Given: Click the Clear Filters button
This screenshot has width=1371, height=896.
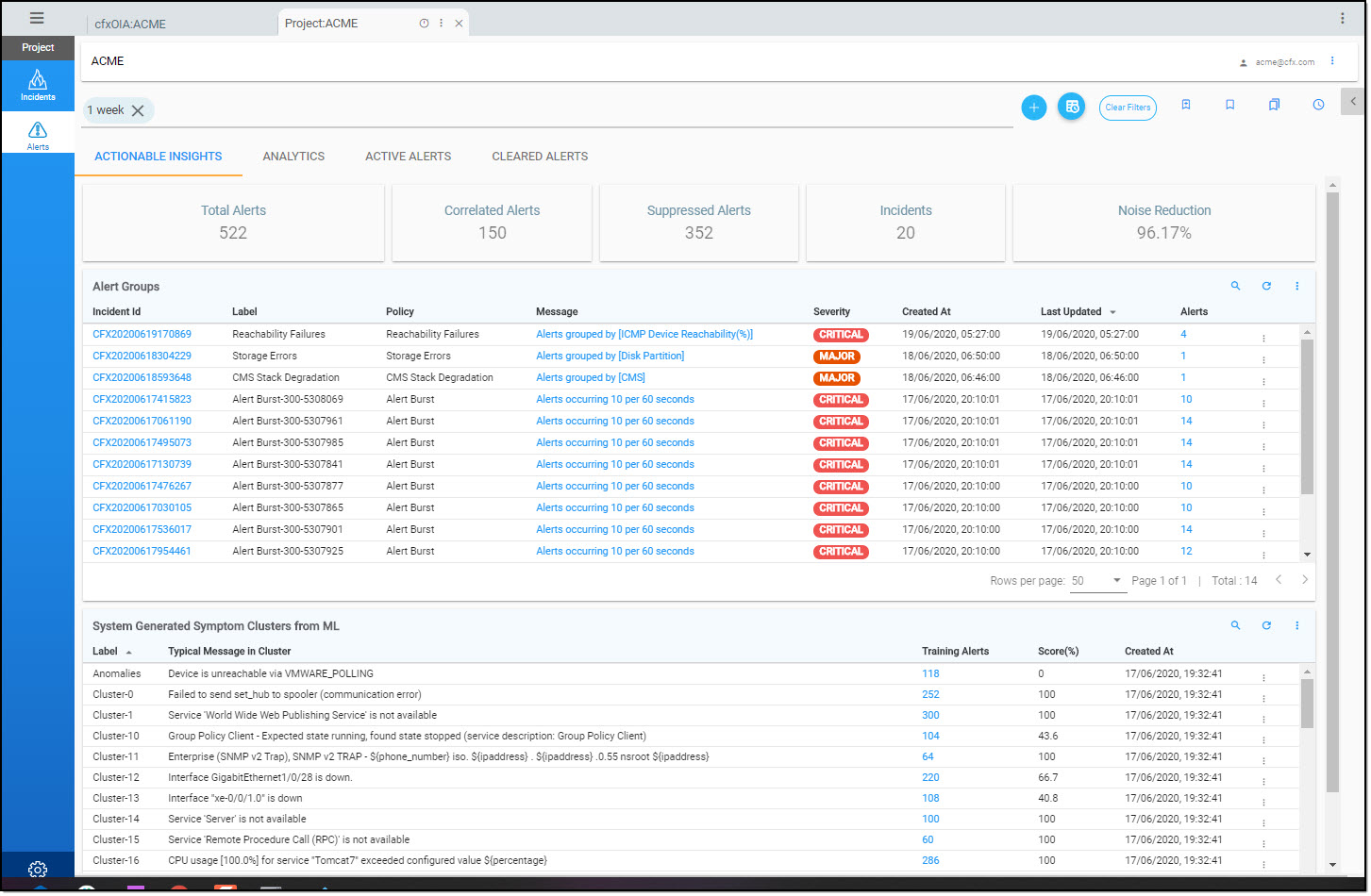Looking at the screenshot, I should click(x=1128, y=108).
